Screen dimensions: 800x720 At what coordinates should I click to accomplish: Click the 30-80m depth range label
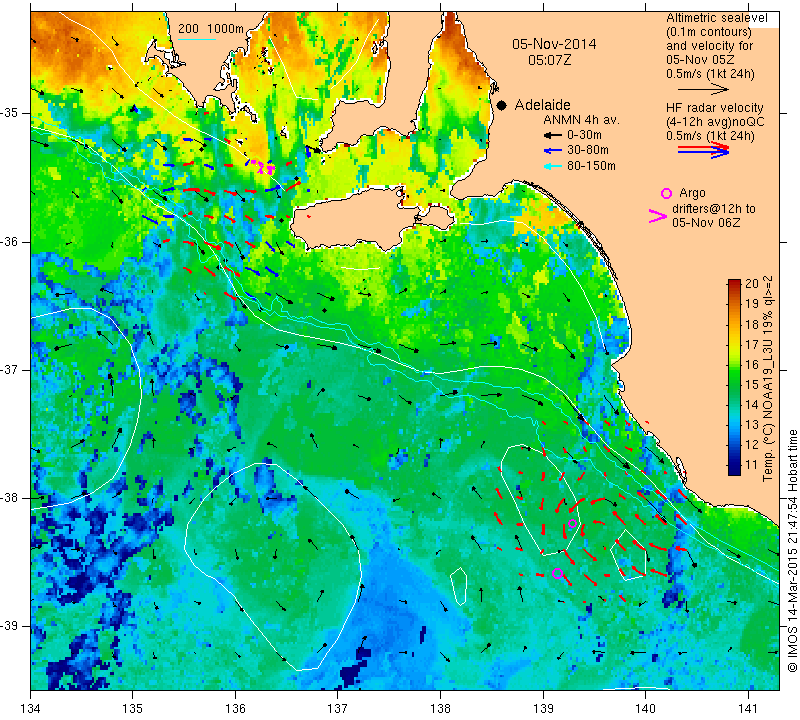pos(588,150)
